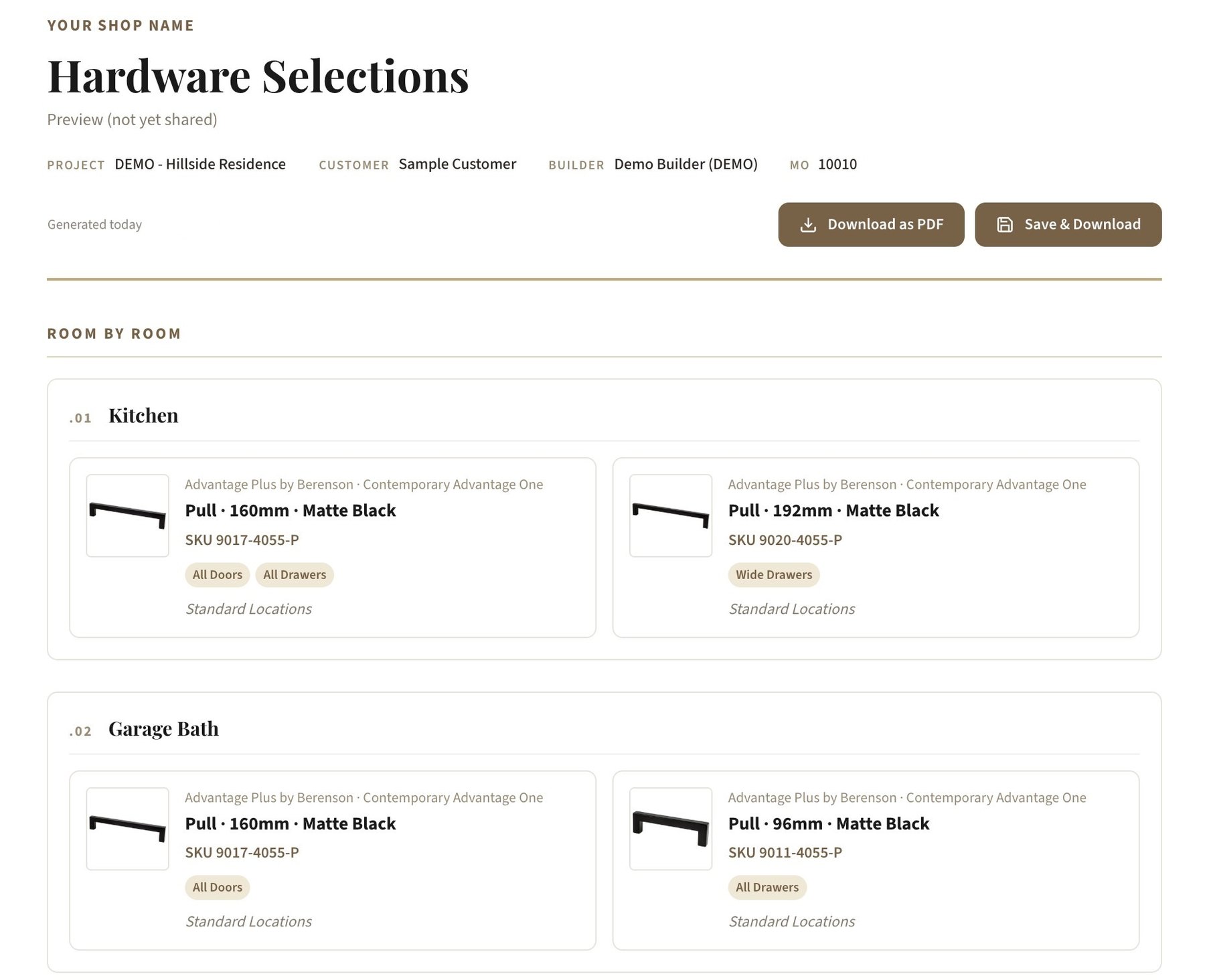
Task: Click the MO number 10010
Action: [x=837, y=165]
